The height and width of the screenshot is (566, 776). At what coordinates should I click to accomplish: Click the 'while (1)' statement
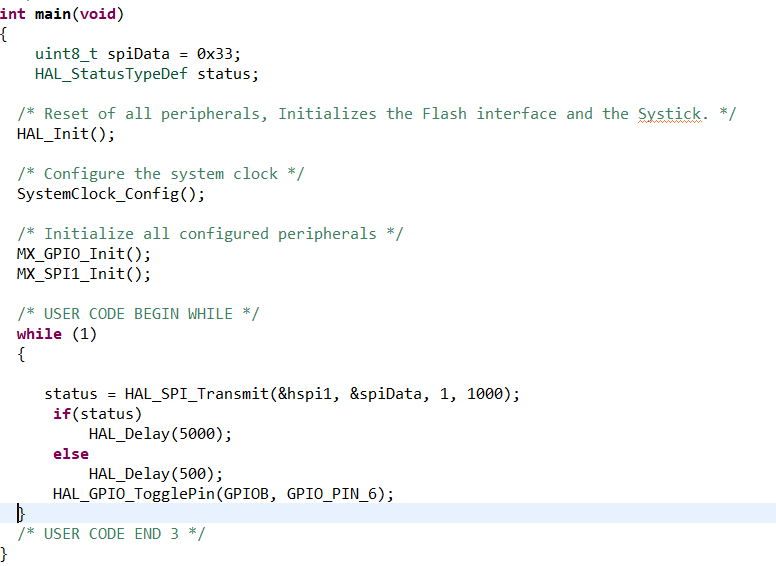(57, 334)
